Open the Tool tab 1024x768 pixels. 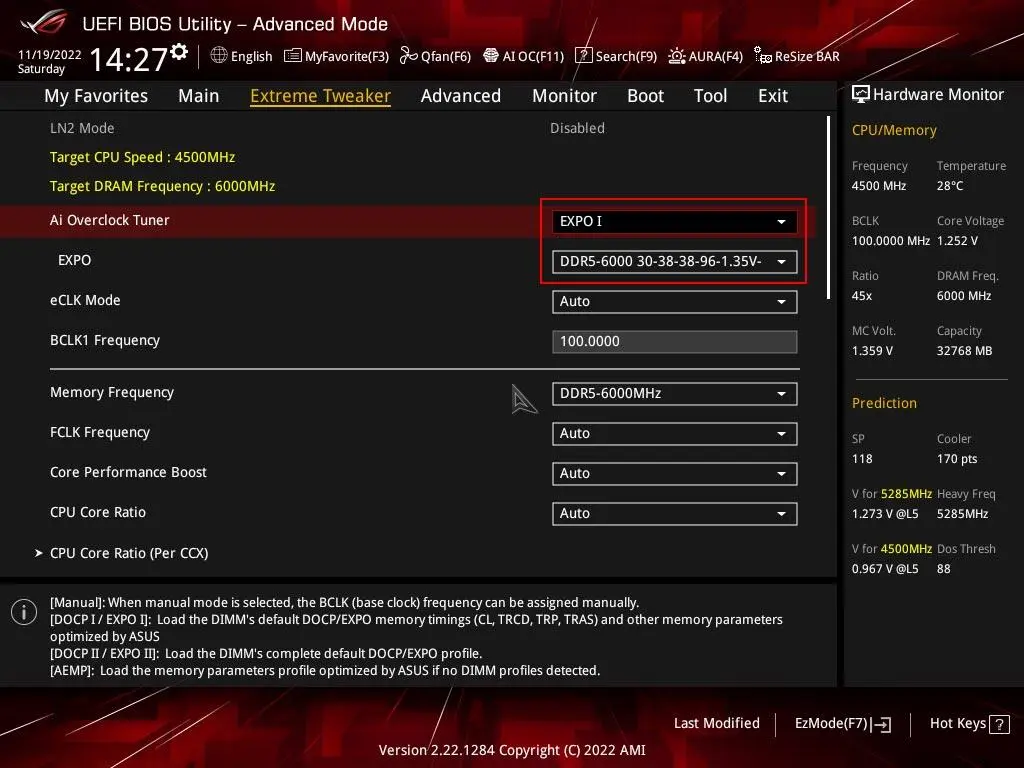pyautogui.click(x=711, y=95)
